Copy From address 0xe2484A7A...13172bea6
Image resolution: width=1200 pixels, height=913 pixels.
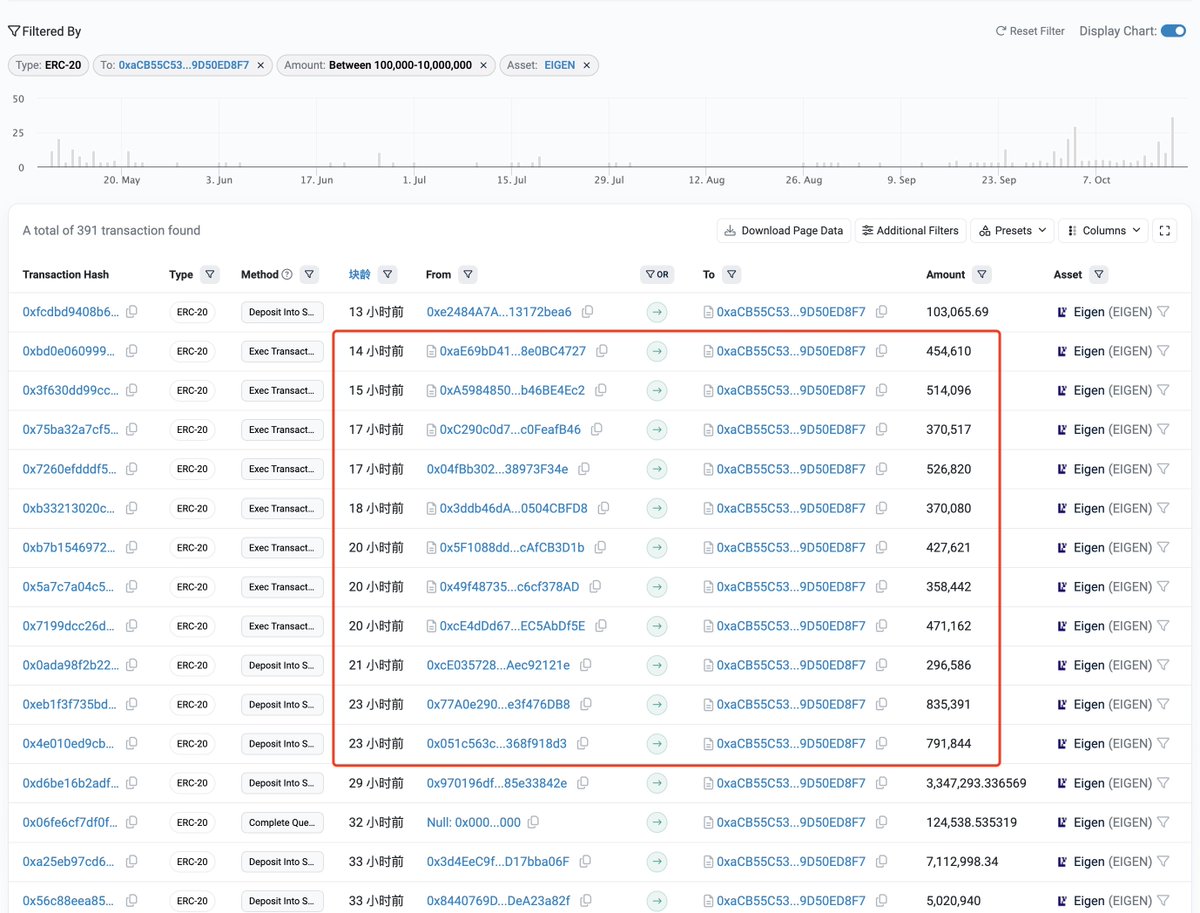(x=588, y=312)
